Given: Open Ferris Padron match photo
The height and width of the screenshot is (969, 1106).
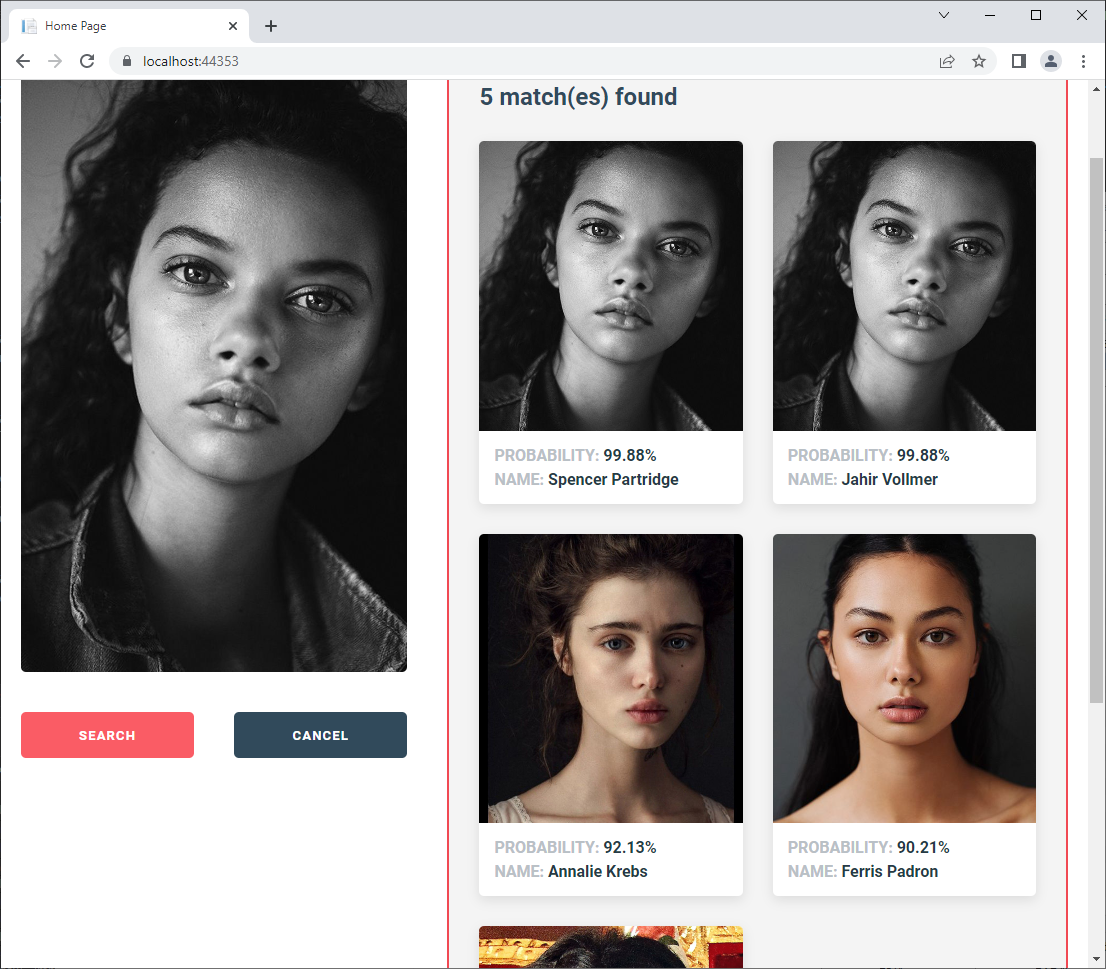Looking at the screenshot, I should [904, 678].
